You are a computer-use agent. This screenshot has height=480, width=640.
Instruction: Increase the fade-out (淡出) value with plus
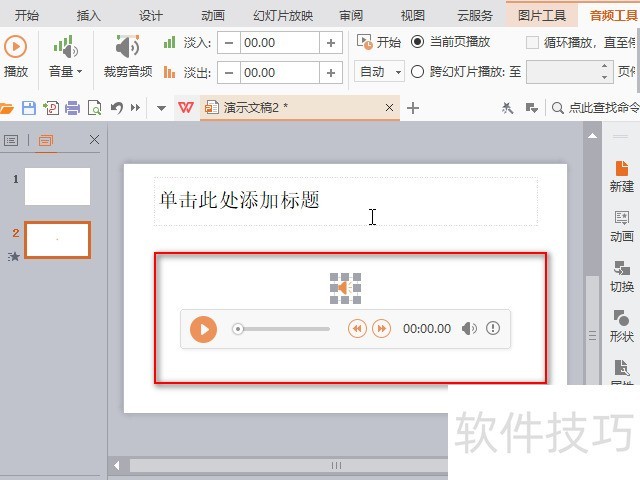click(x=331, y=73)
